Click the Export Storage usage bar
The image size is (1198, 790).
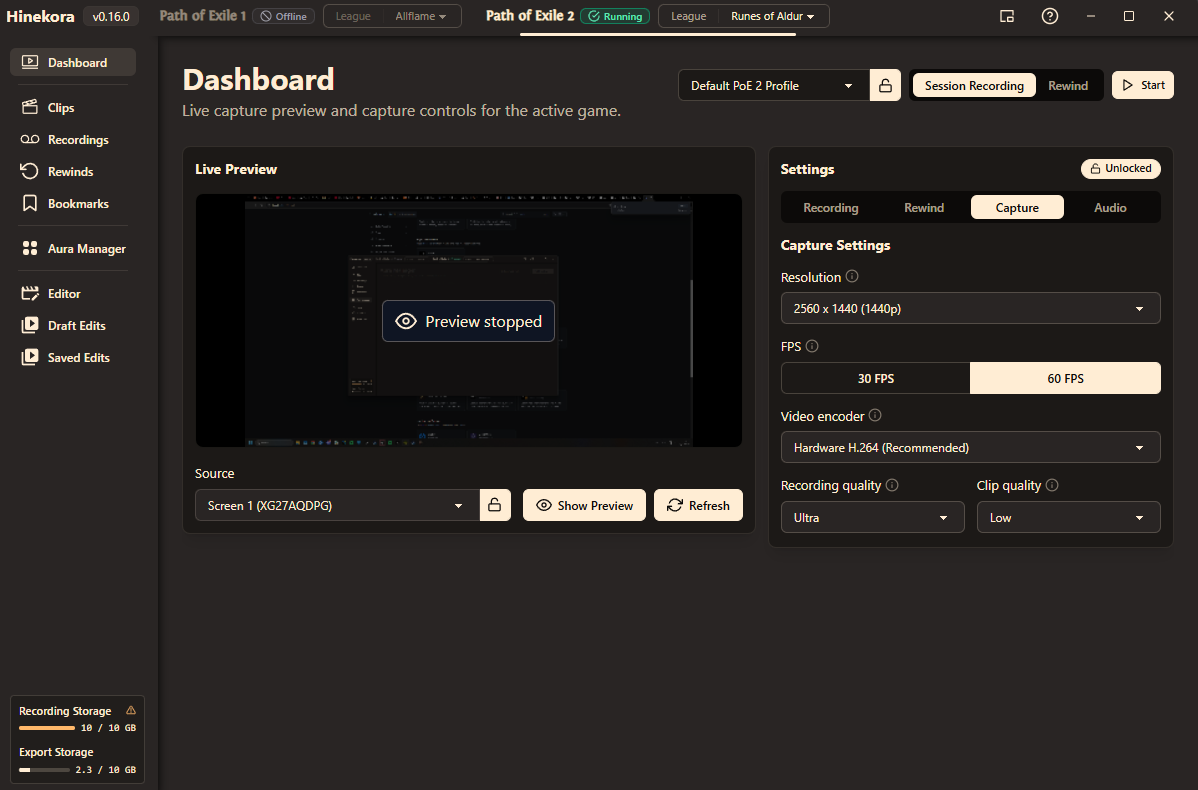(x=44, y=770)
